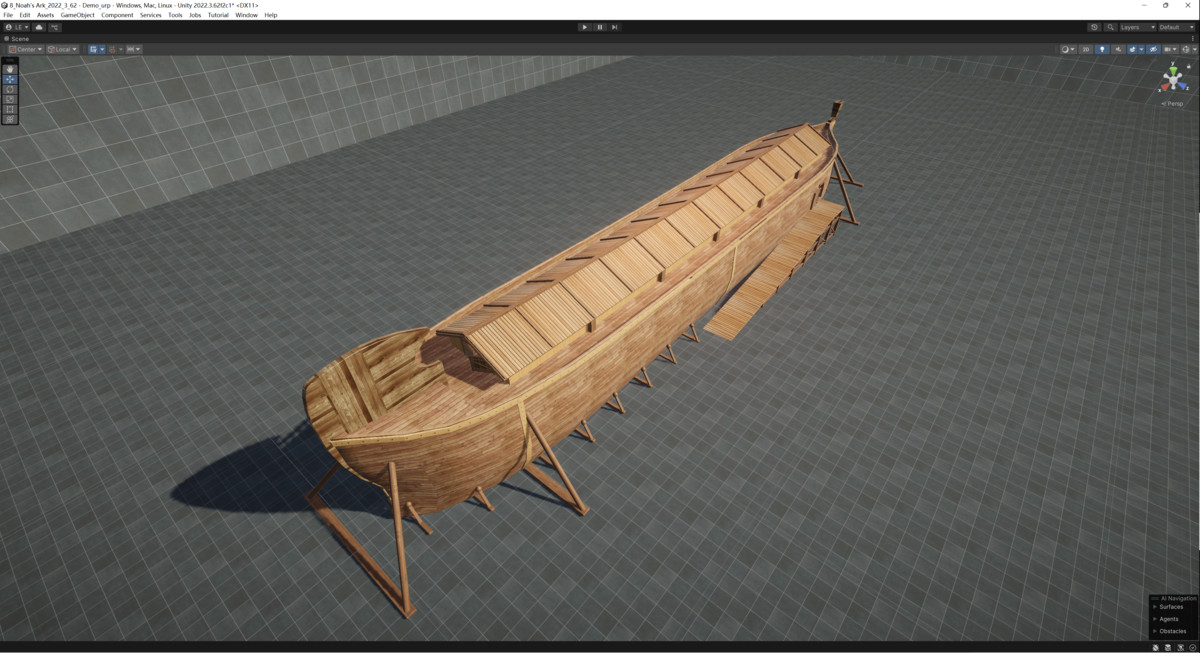The width and height of the screenshot is (1200, 653).
Task: Click the Step frame button
Action: coord(614,27)
